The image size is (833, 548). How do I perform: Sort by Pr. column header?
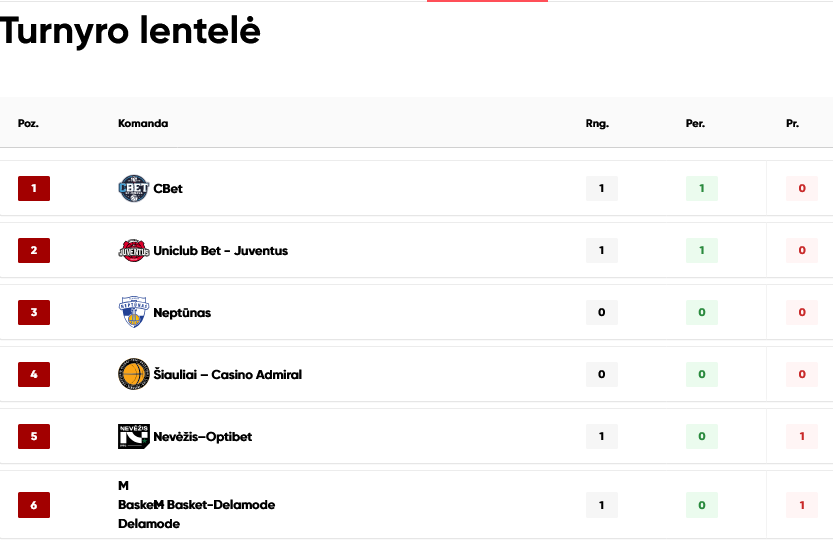pos(792,123)
